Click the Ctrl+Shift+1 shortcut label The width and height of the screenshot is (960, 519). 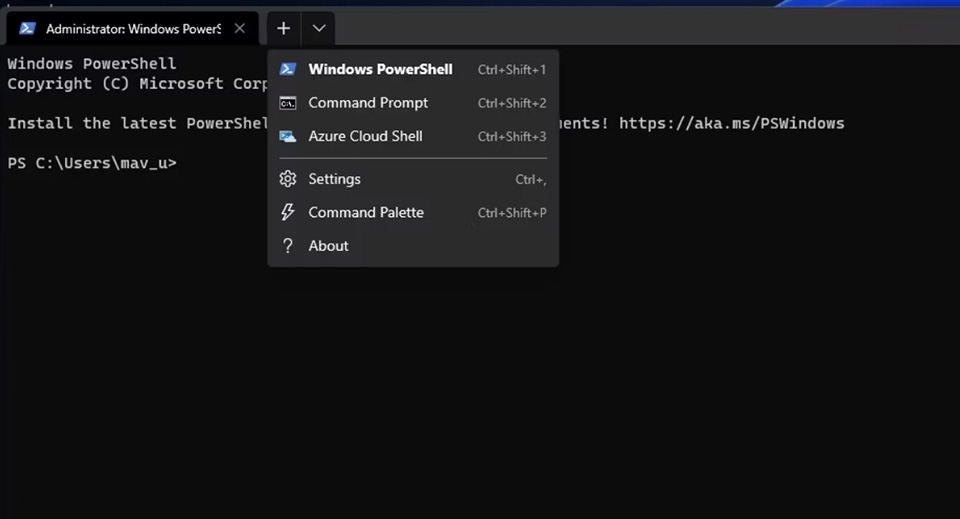pos(512,70)
